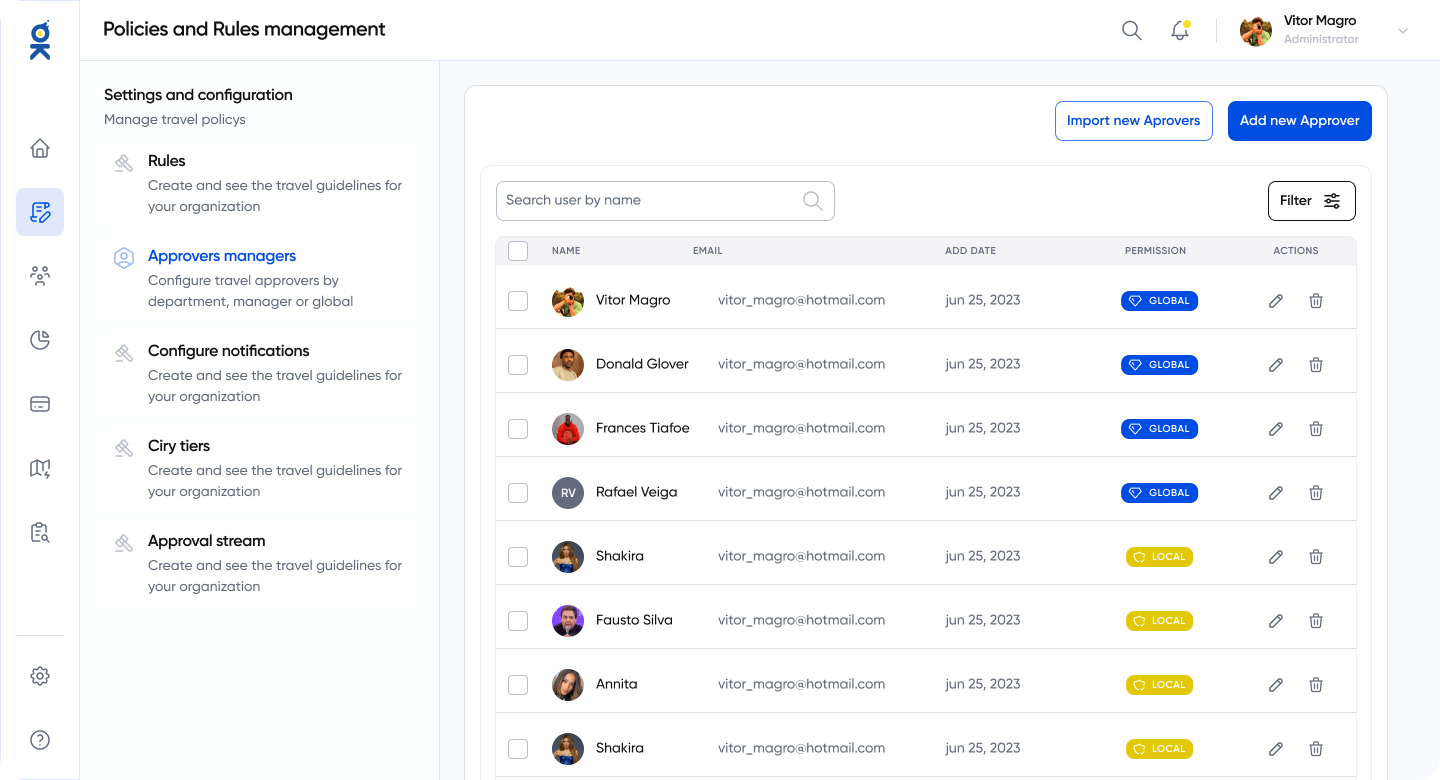
Task: Select the Frances Tiafoe row checkbox
Action: [x=518, y=429]
